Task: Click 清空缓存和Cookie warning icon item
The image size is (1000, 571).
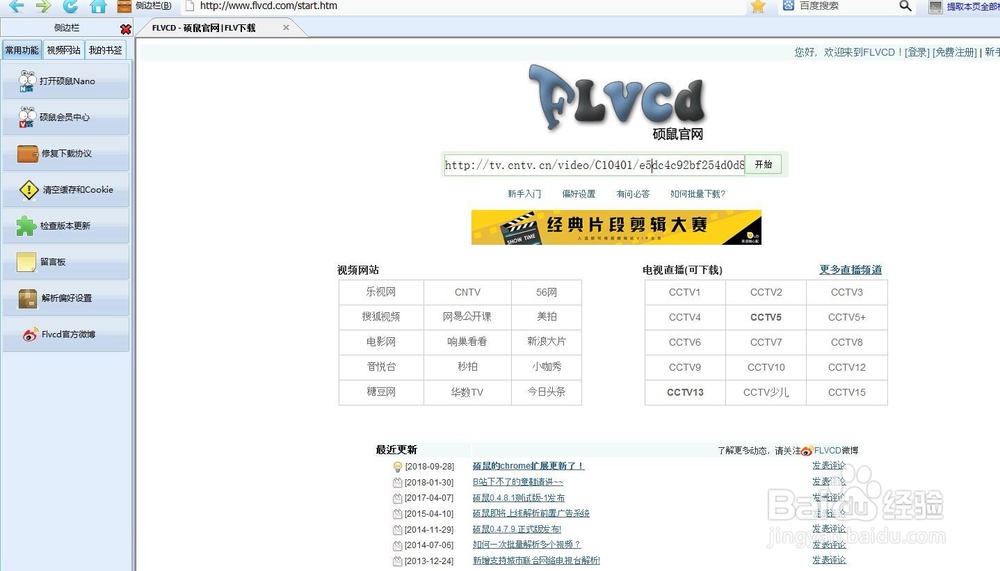Action: (66, 189)
